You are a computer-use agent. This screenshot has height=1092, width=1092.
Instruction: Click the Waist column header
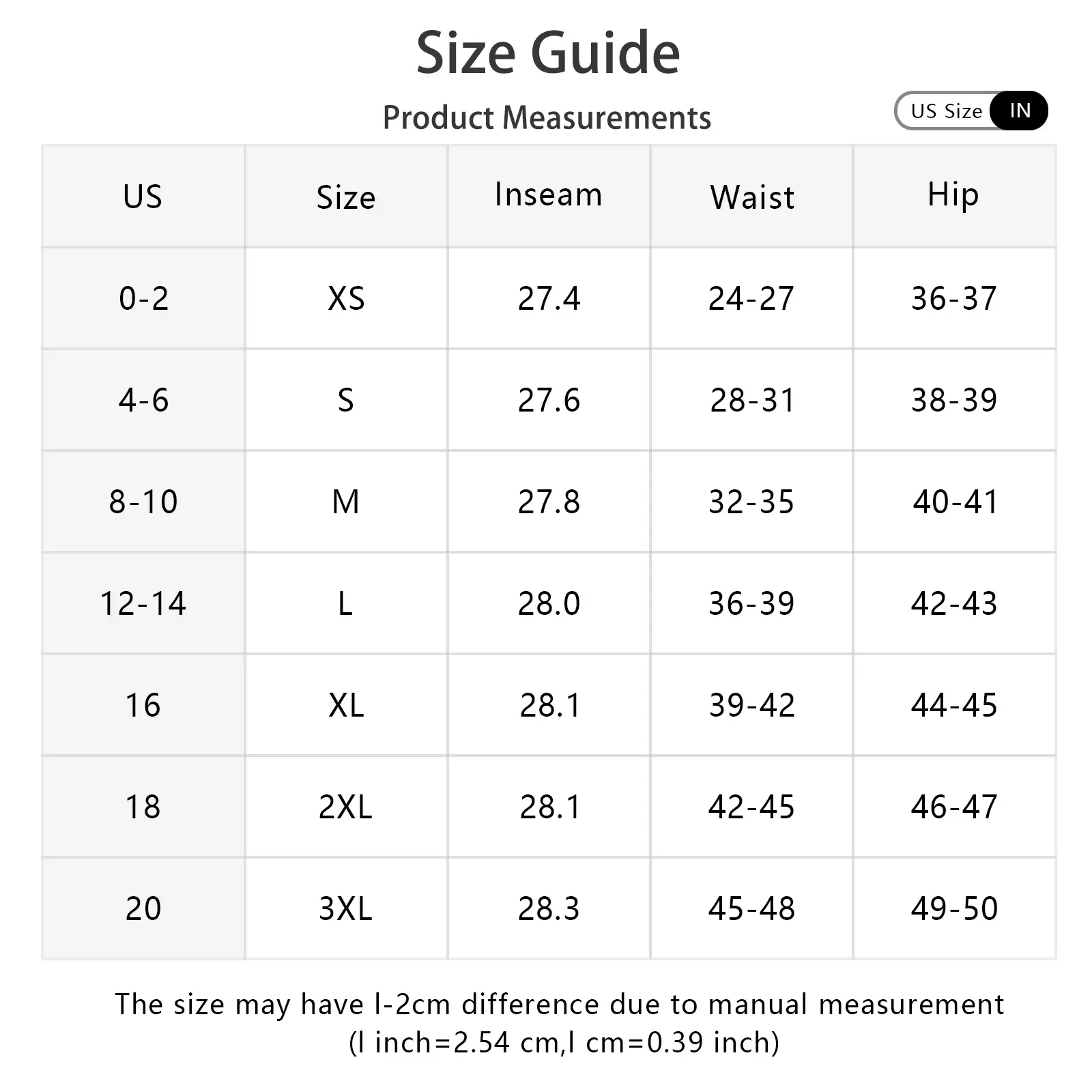[752, 198]
